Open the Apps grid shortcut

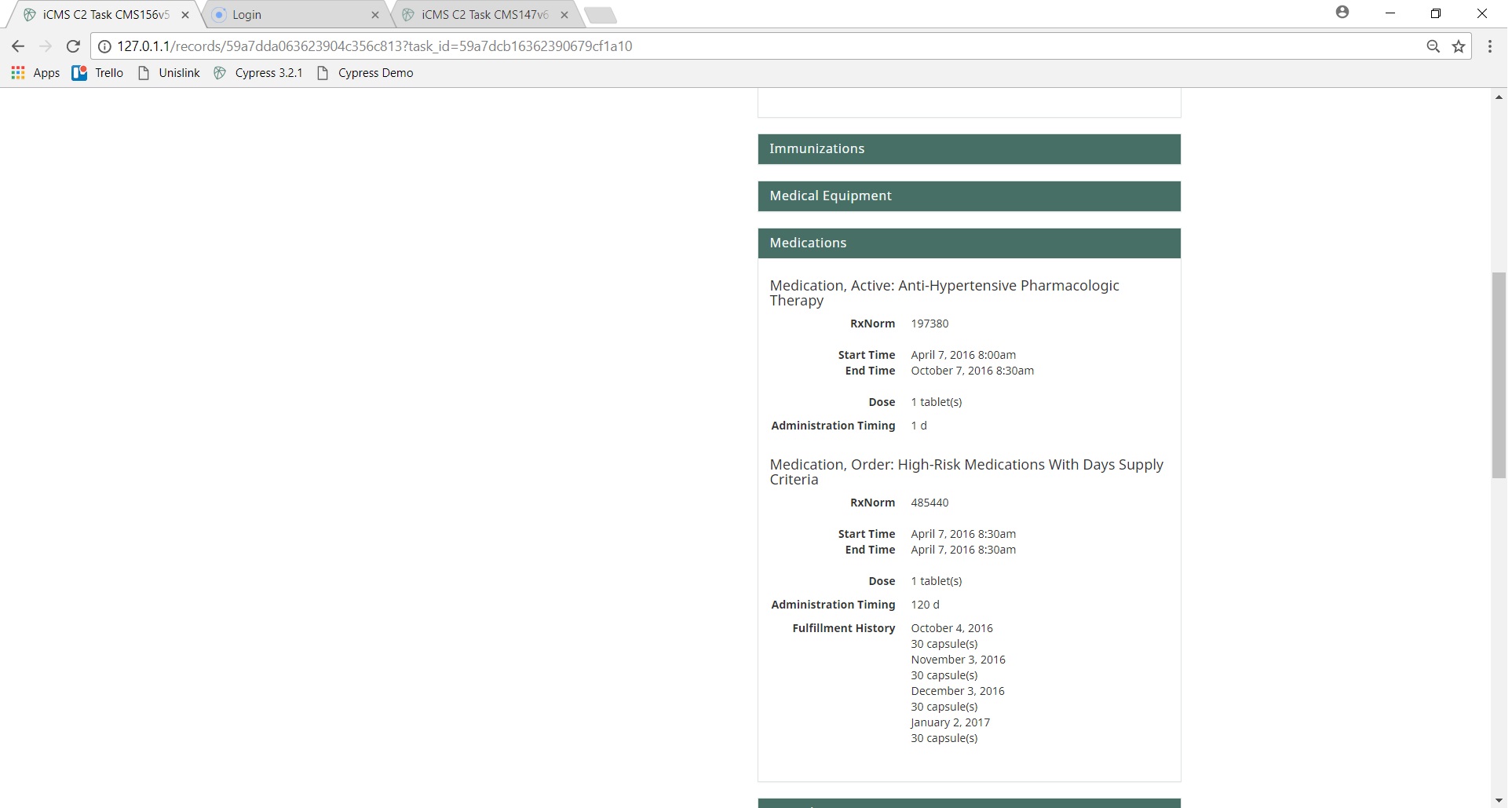[36, 73]
